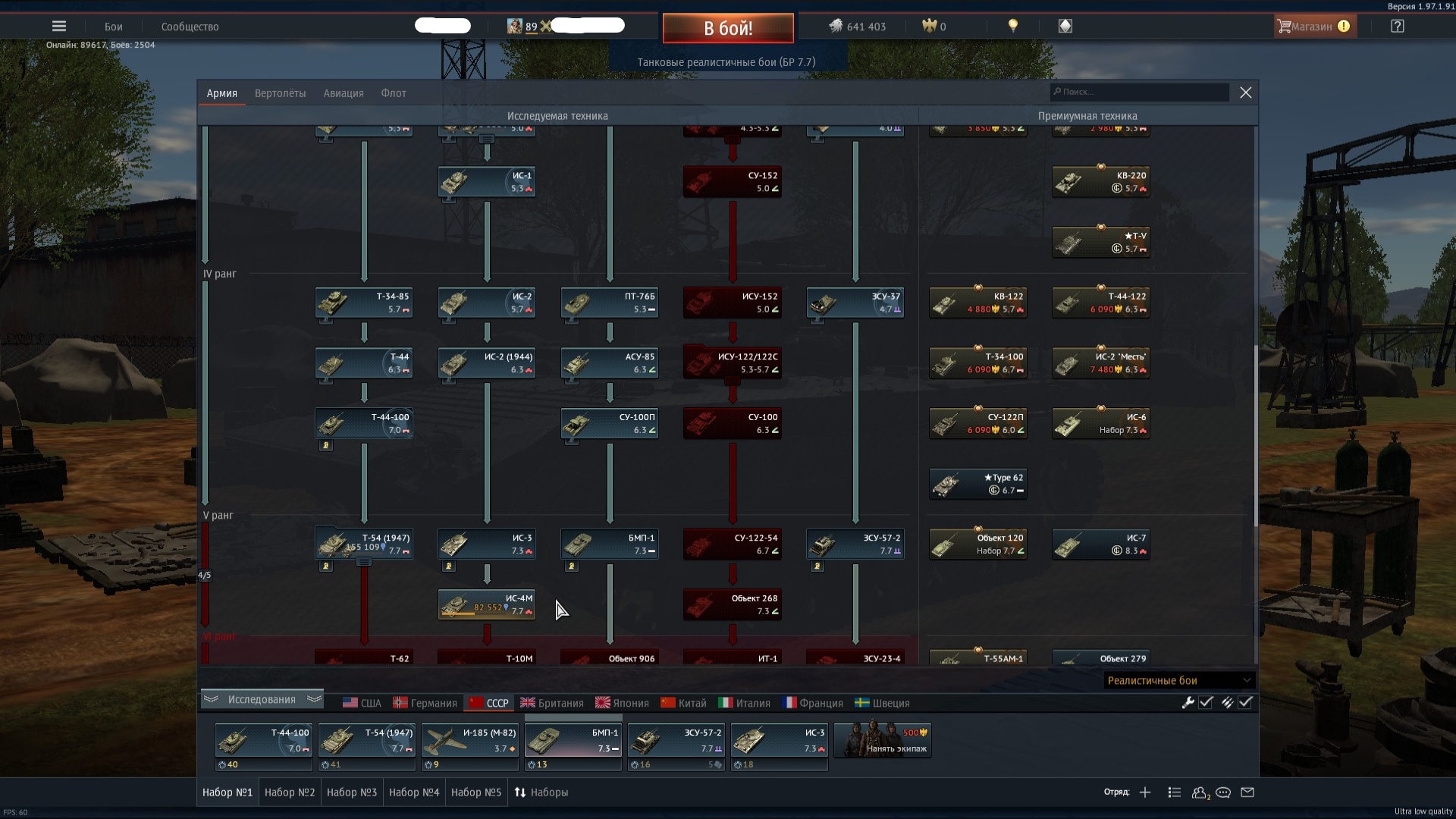Open the Сообщество menu
Image resolution: width=1456 pixels, height=819 pixels.
[190, 27]
